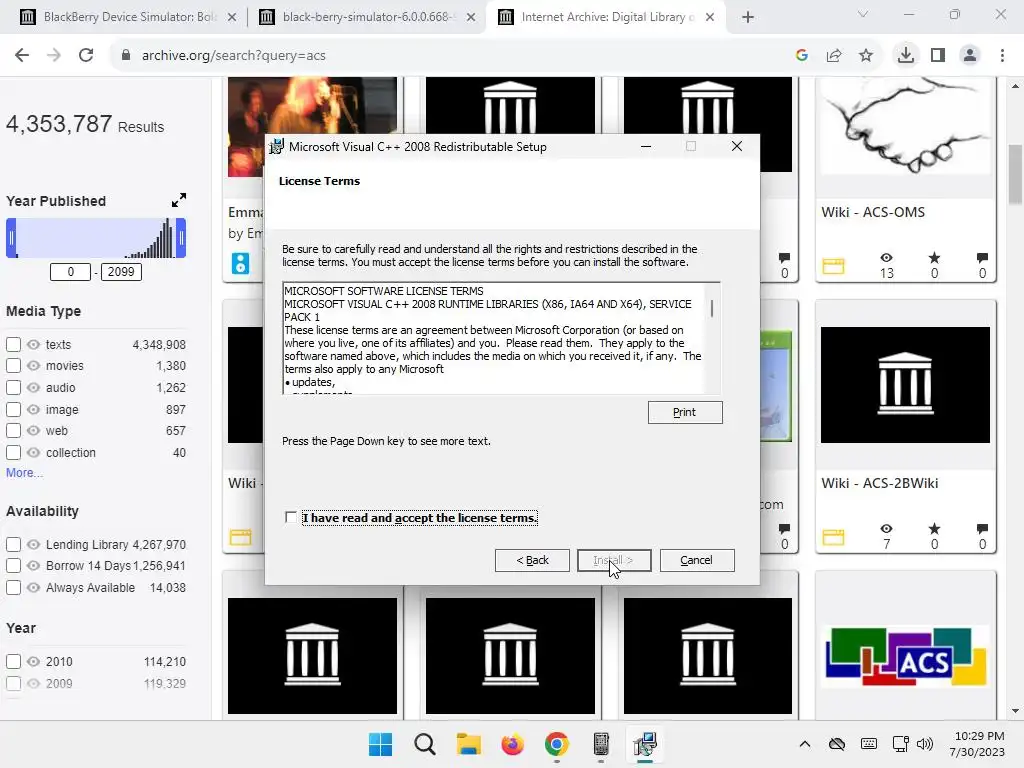Hide audio results with the eye icon
Screen dimensions: 1024x768
point(33,387)
